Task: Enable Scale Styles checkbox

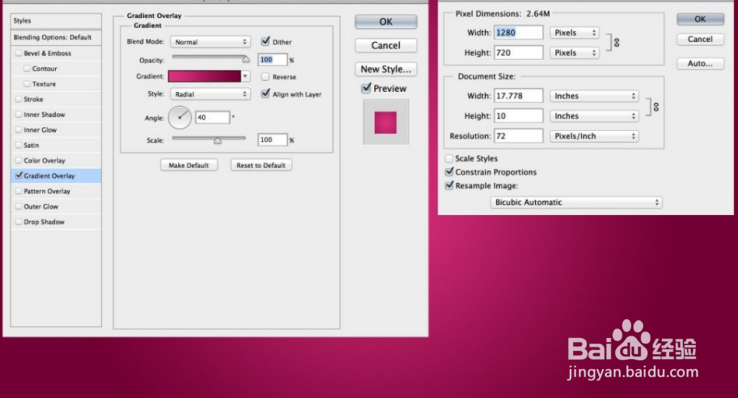Action: click(449, 158)
